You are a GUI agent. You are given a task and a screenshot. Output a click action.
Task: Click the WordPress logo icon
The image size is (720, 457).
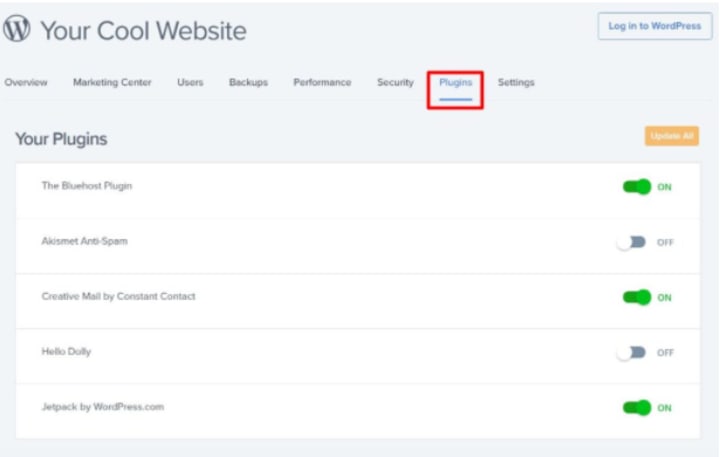(x=17, y=28)
